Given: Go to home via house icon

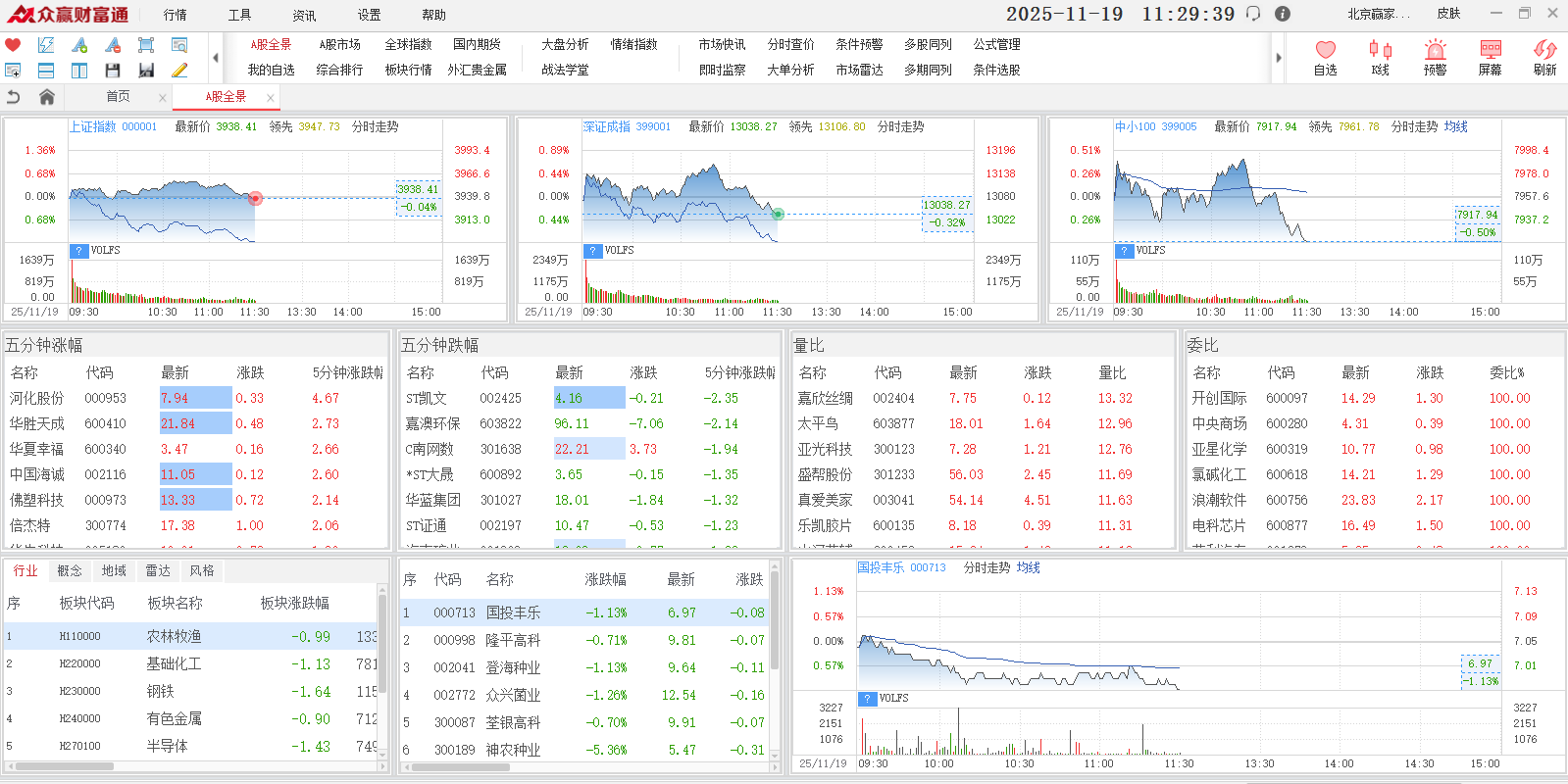Looking at the screenshot, I should pos(46,97).
